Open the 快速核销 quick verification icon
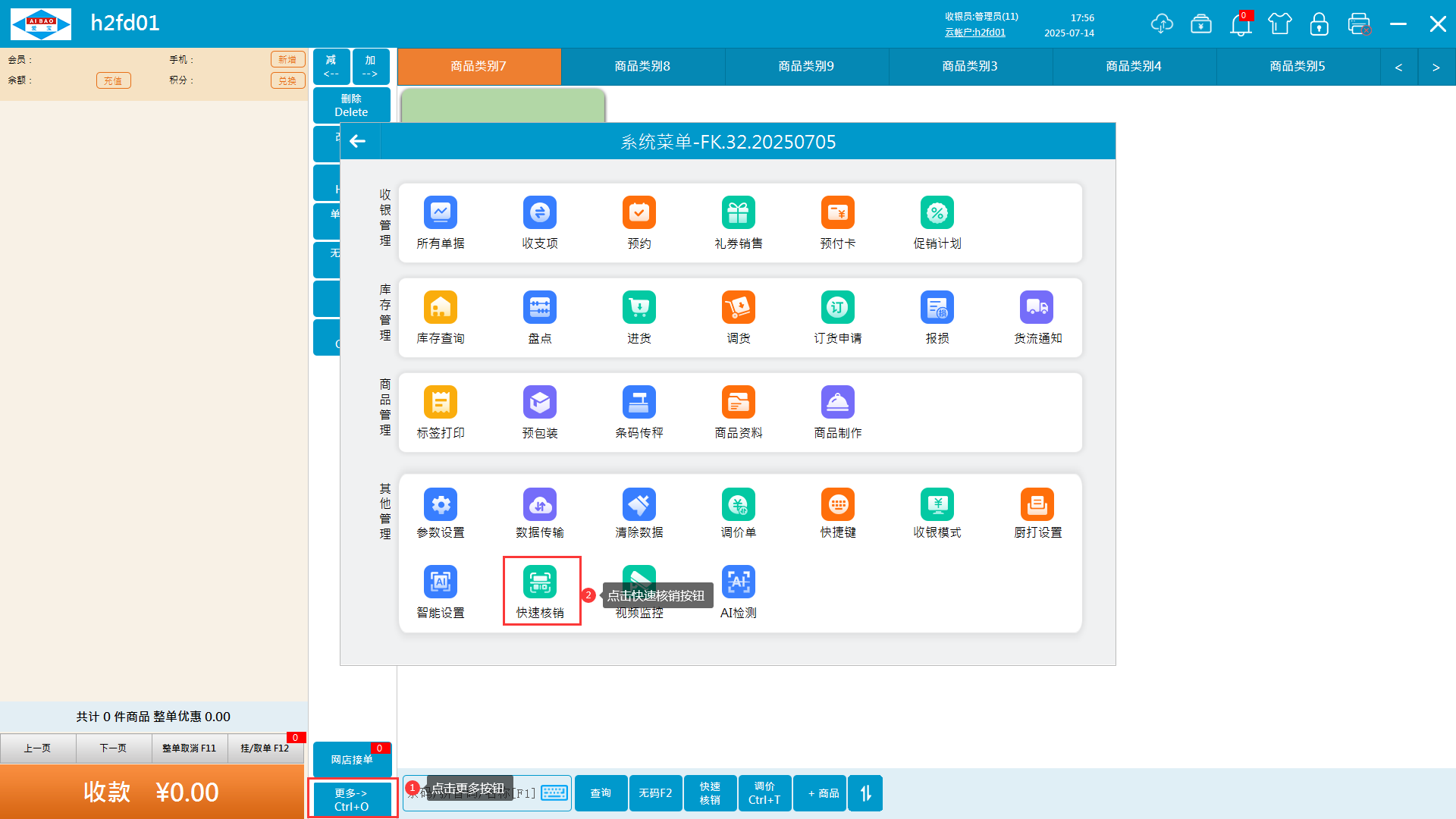 pos(540,582)
